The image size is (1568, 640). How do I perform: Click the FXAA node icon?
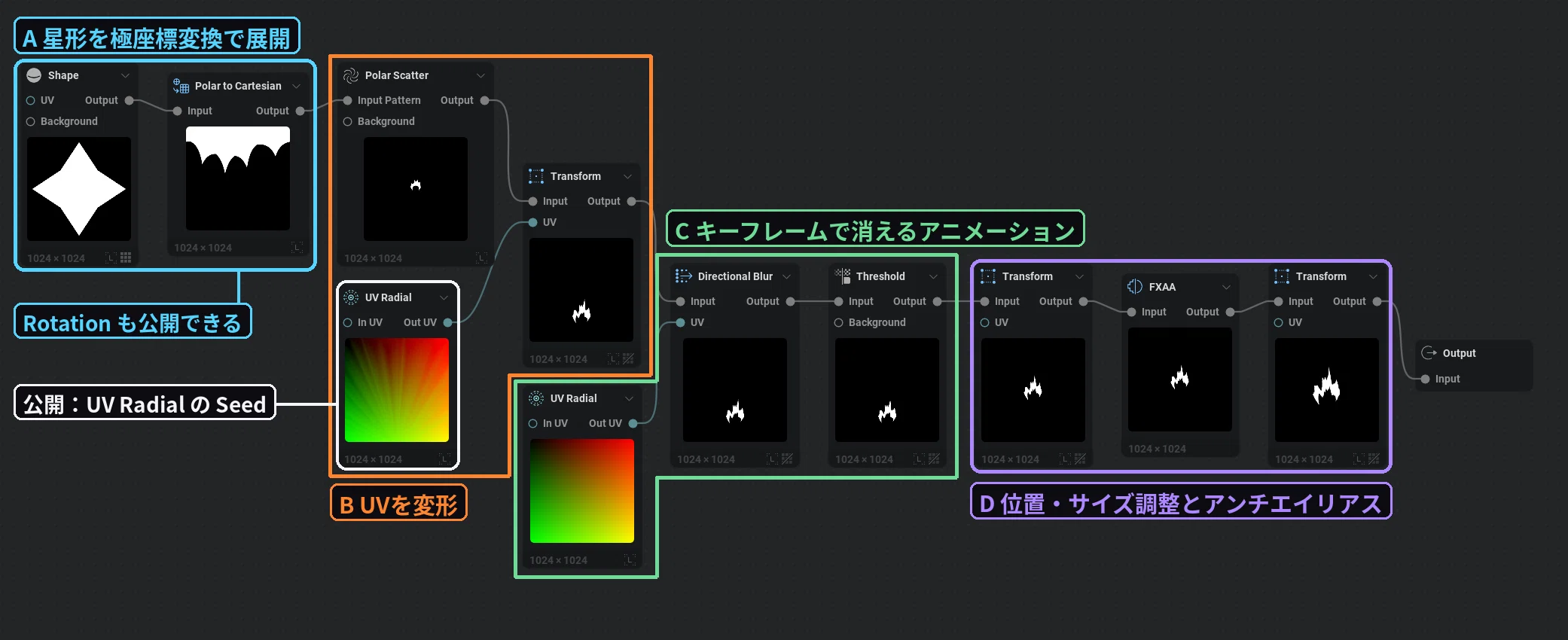[x=1135, y=287]
